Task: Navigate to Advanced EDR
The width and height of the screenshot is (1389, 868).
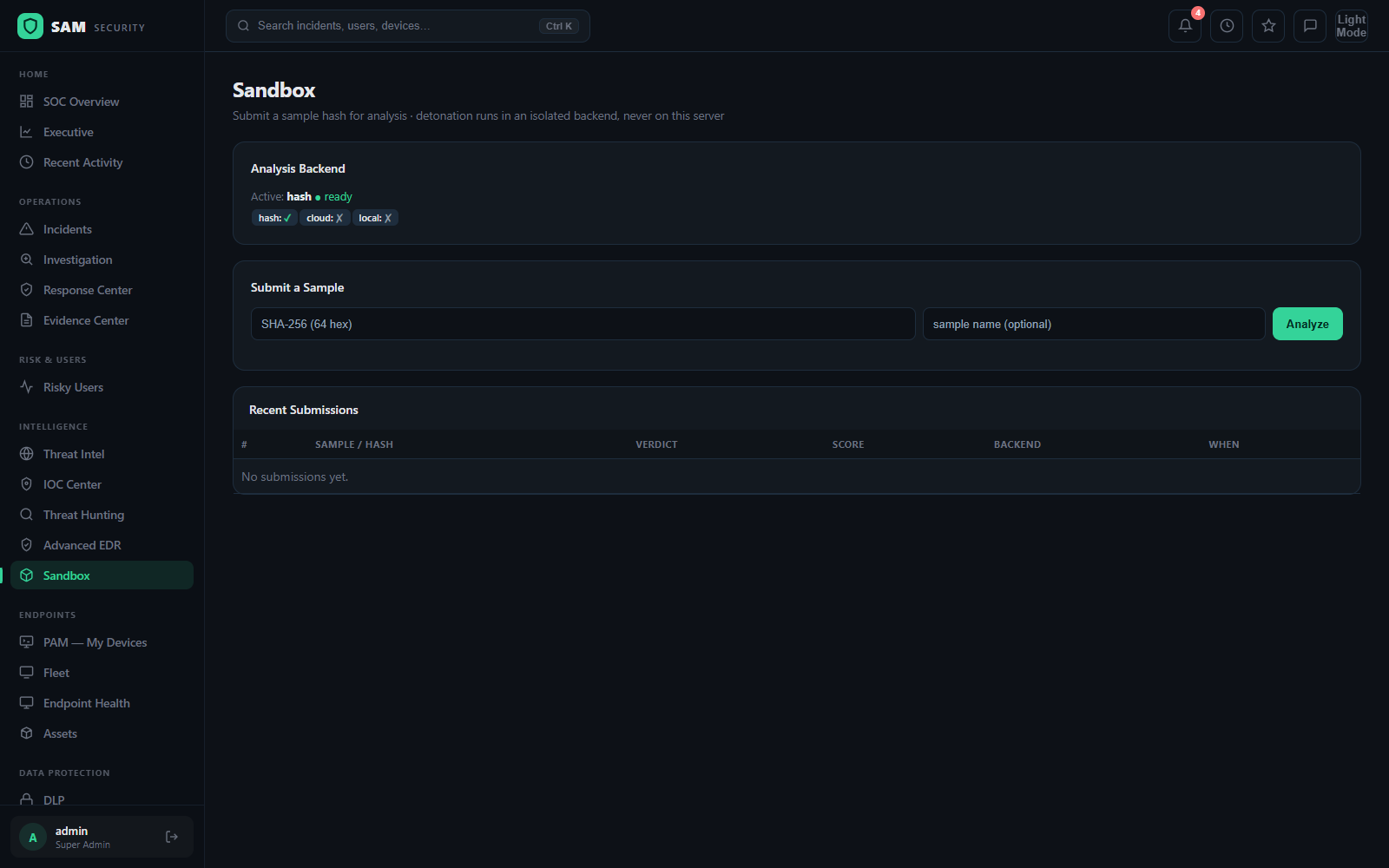Action: (x=102, y=545)
